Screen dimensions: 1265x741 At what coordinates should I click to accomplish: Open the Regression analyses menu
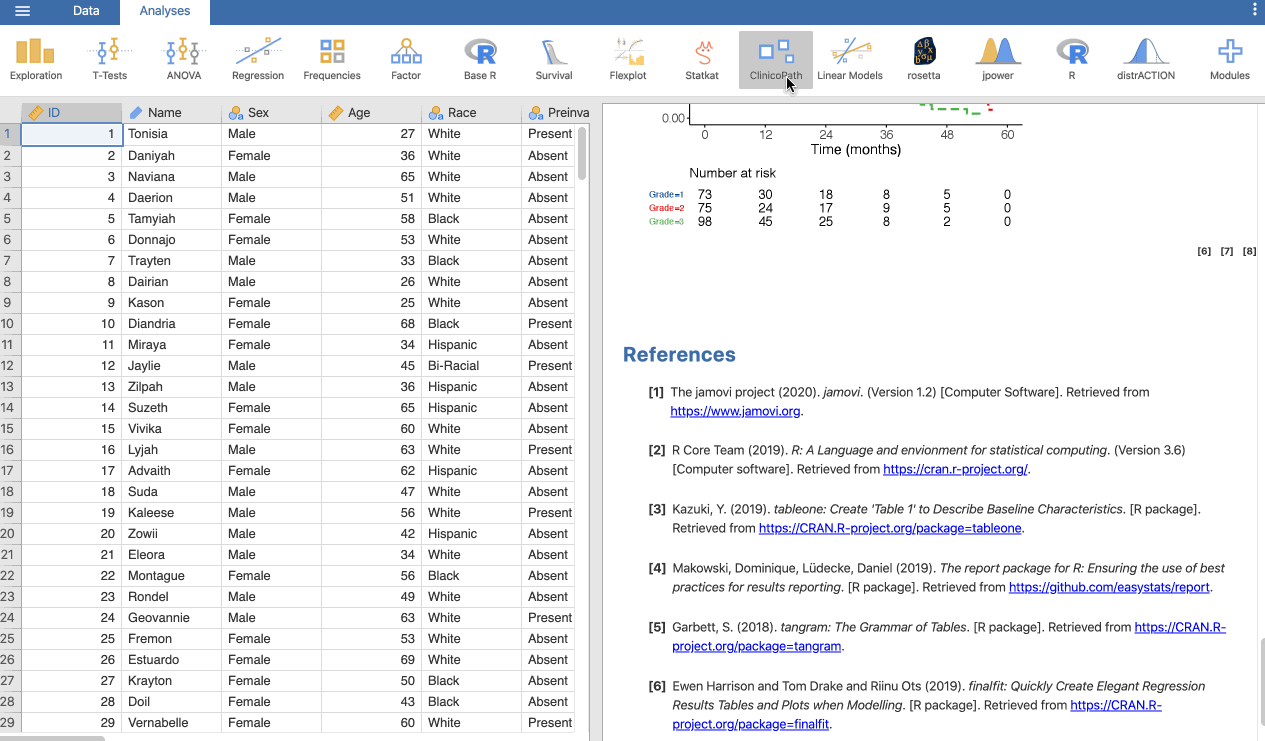(258, 60)
